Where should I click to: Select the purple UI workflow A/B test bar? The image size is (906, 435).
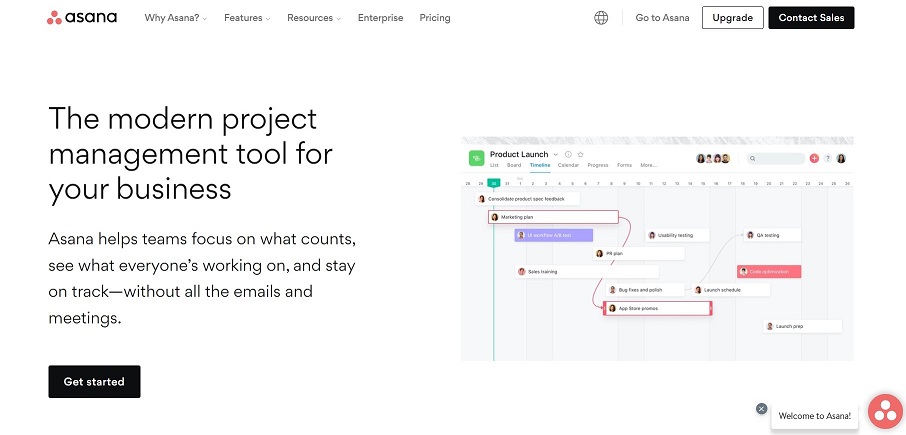point(554,235)
